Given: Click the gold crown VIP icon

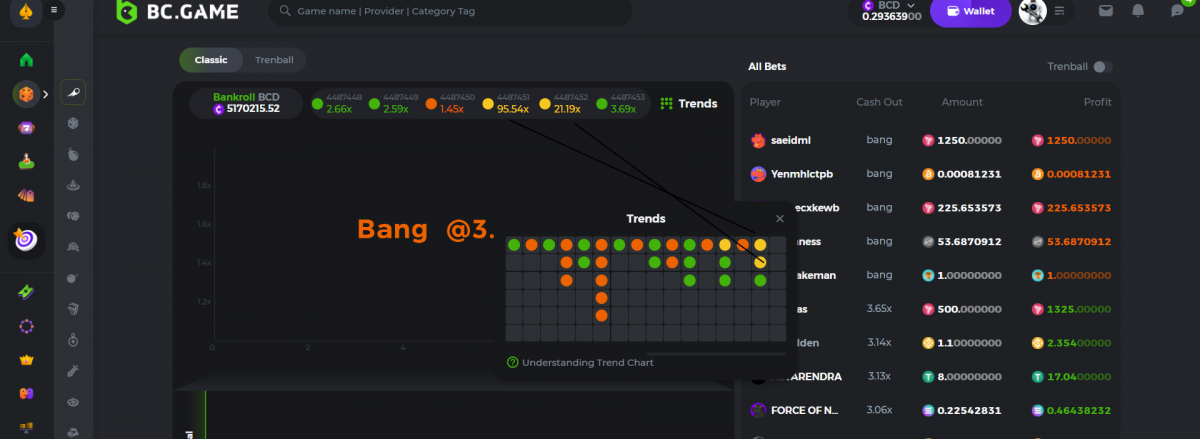Looking at the screenshot, I should (x=27, y=359).
